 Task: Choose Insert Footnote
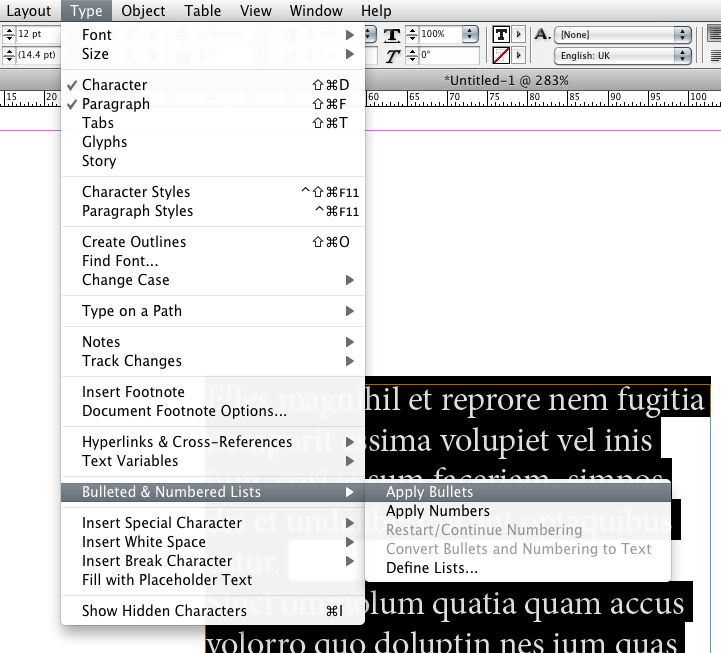(x=213, y=392)
